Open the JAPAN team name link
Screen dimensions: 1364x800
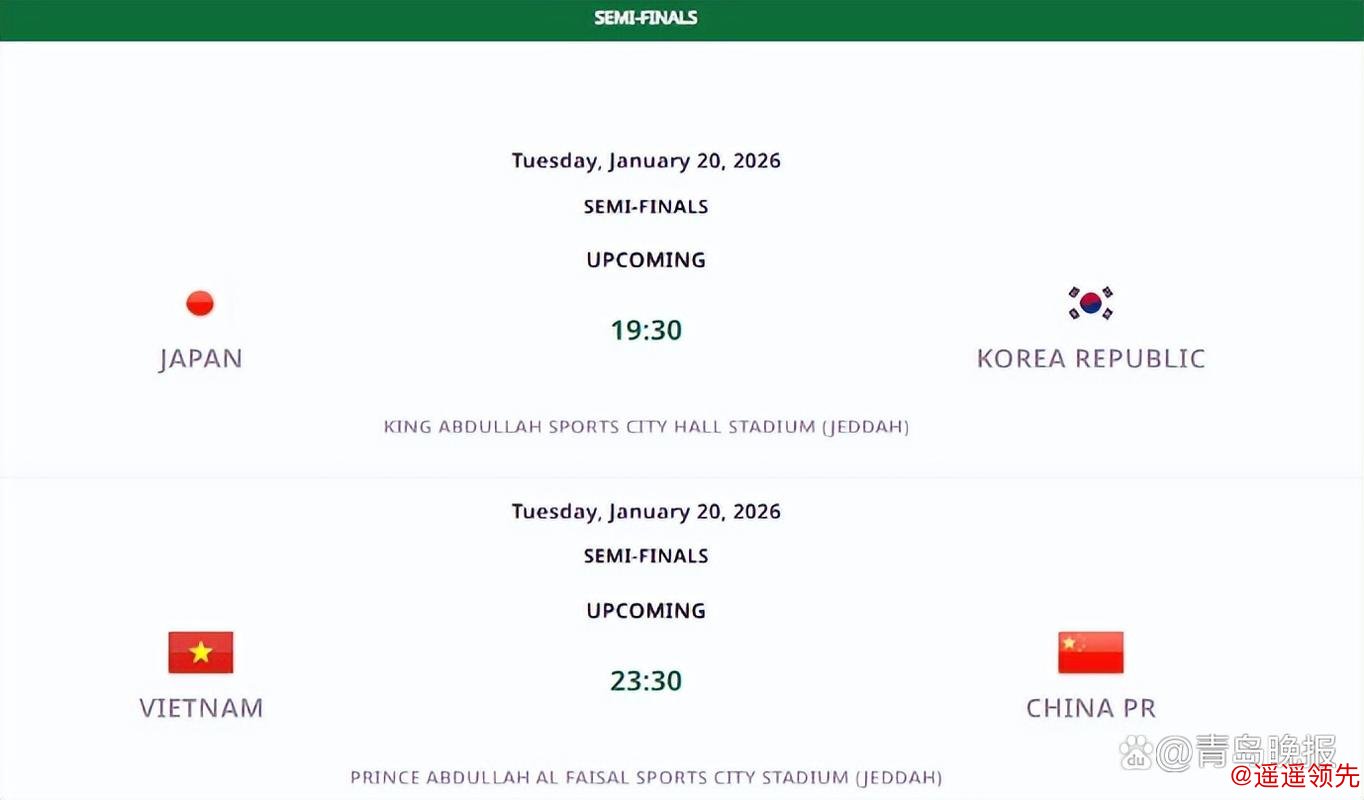pos(200,358)
